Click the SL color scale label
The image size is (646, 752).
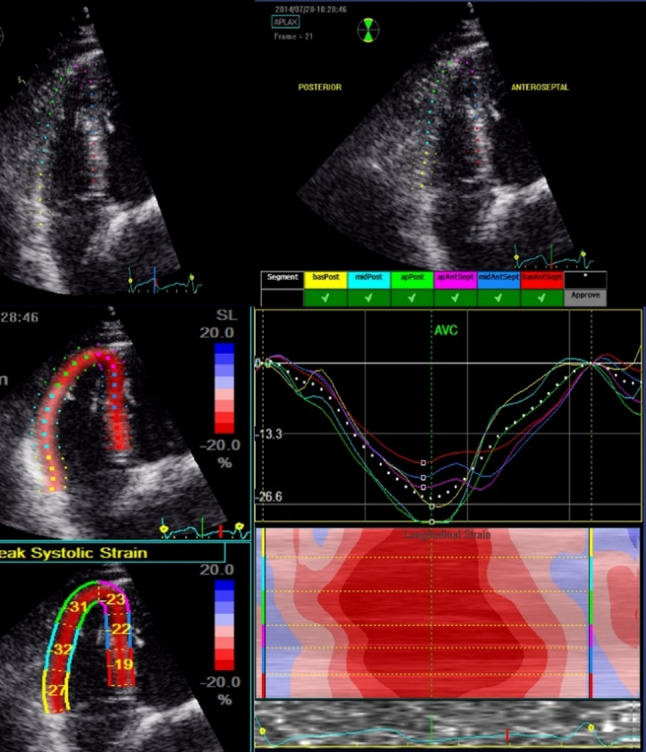[x=226, y=315]
